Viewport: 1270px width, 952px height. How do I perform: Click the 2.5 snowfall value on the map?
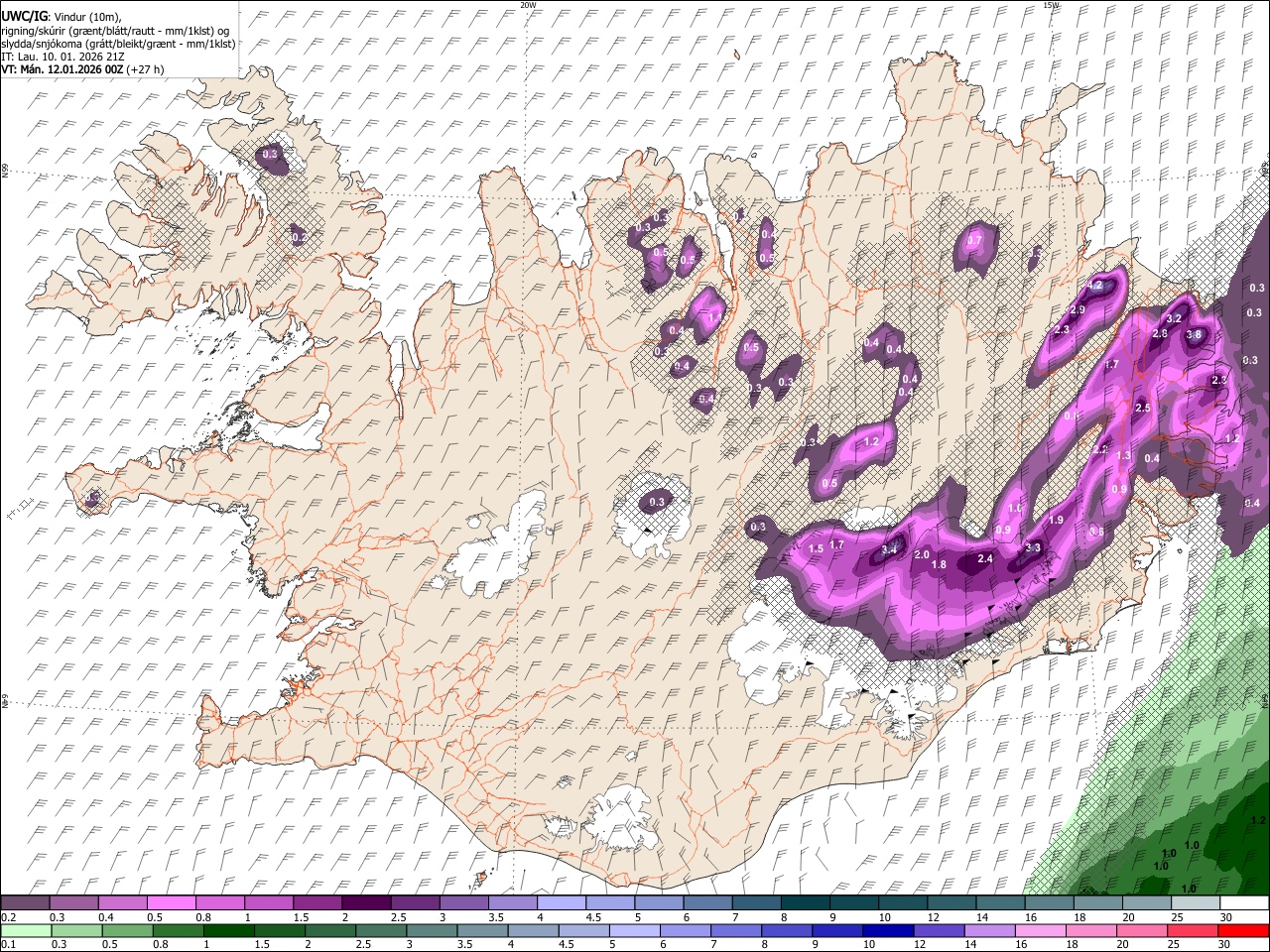coord(1142,408)
